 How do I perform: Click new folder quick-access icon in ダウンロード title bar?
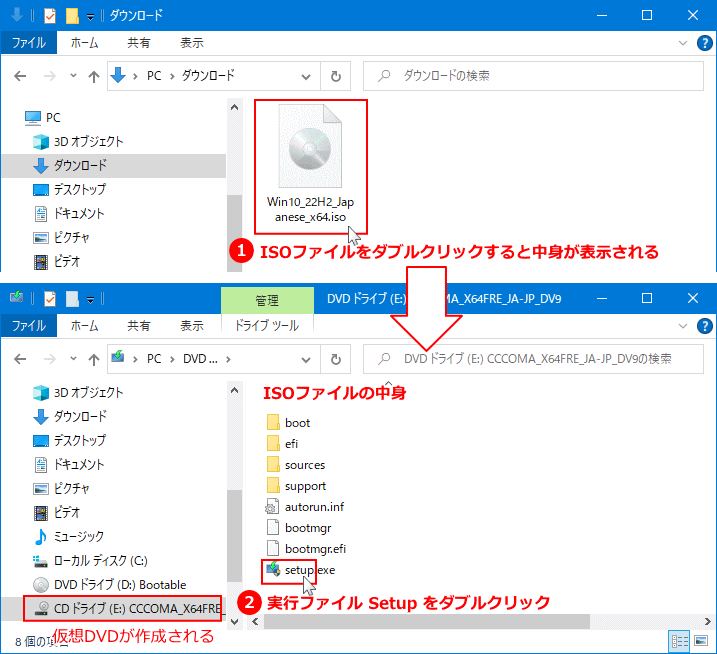(x=72, y=16)
